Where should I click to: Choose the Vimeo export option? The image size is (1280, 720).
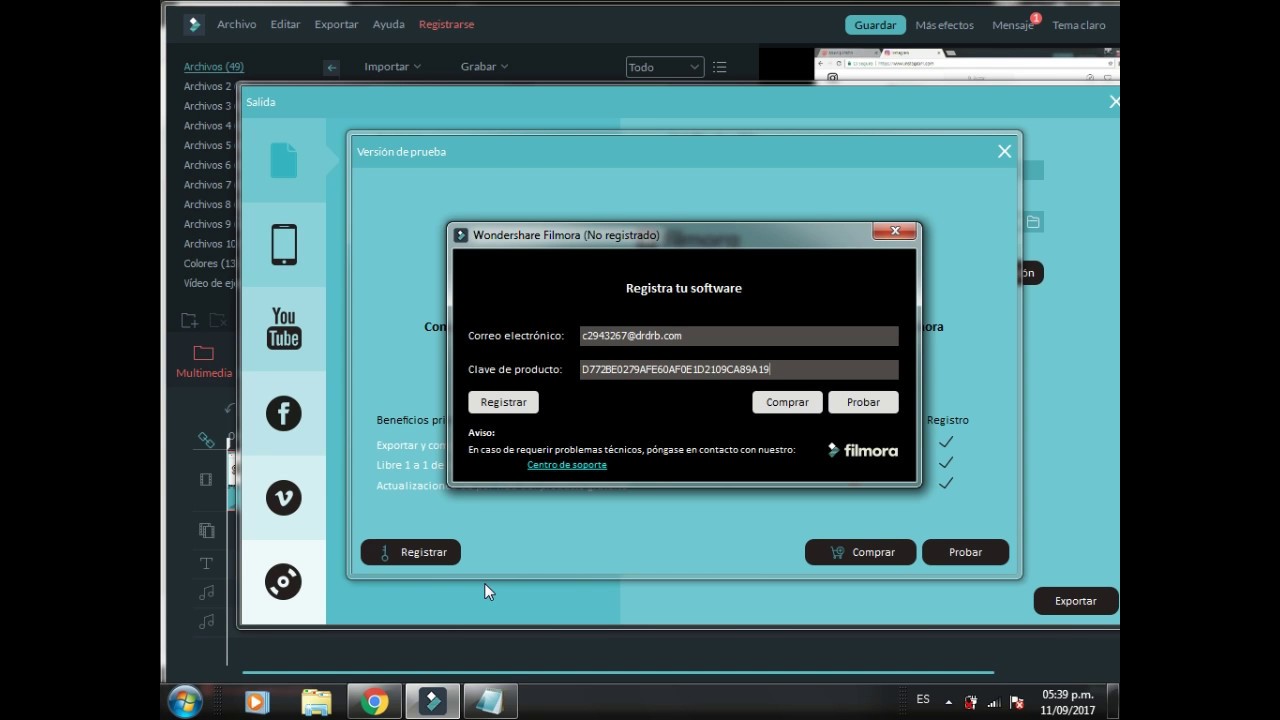point(284,497)
